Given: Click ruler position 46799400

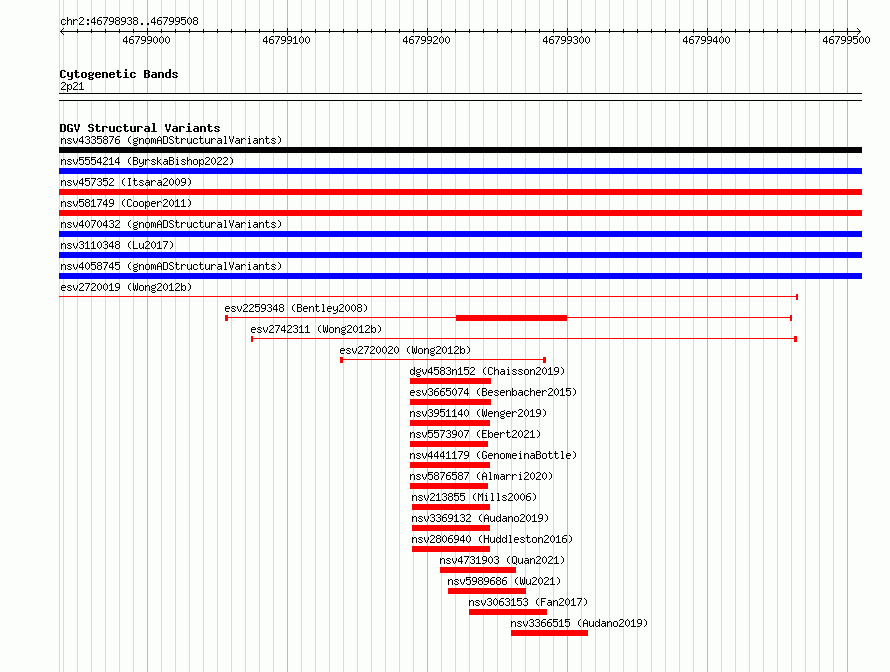Looking at the screenshot, I should 707,40.
